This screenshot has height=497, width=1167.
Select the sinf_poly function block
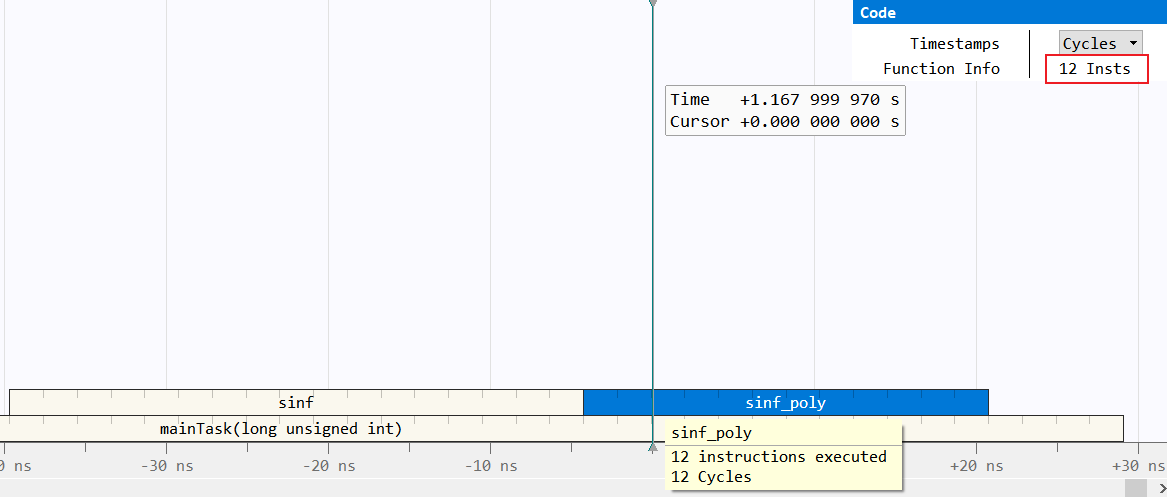[785, 403]
